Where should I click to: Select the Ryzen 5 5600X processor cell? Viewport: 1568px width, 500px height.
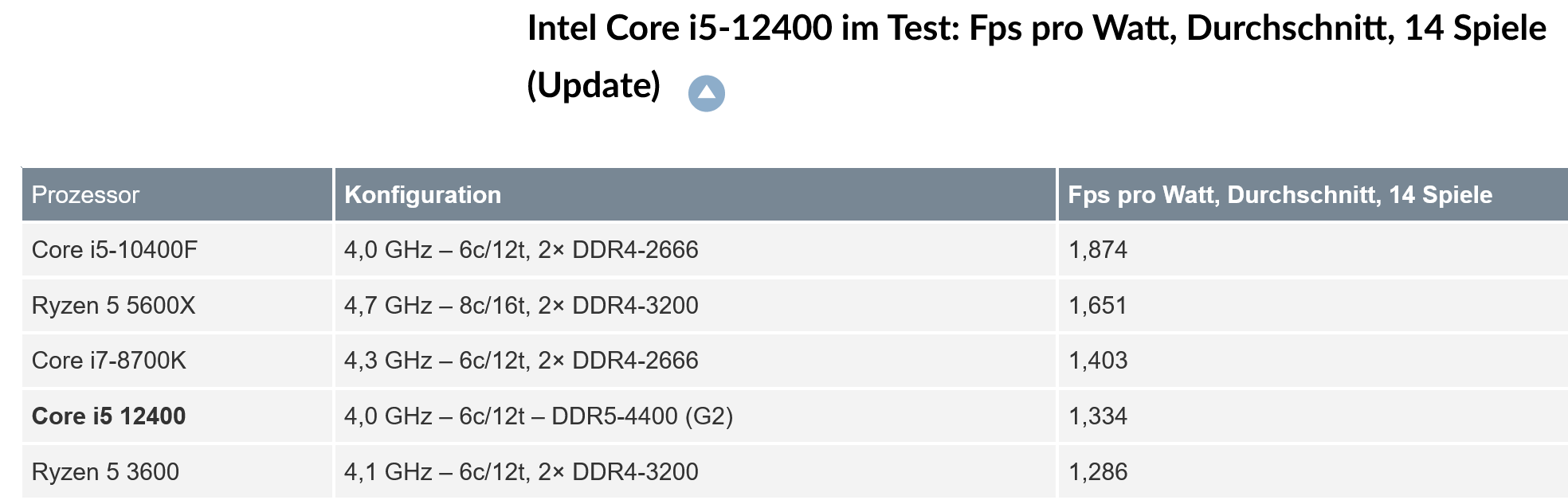pos(177,306)
